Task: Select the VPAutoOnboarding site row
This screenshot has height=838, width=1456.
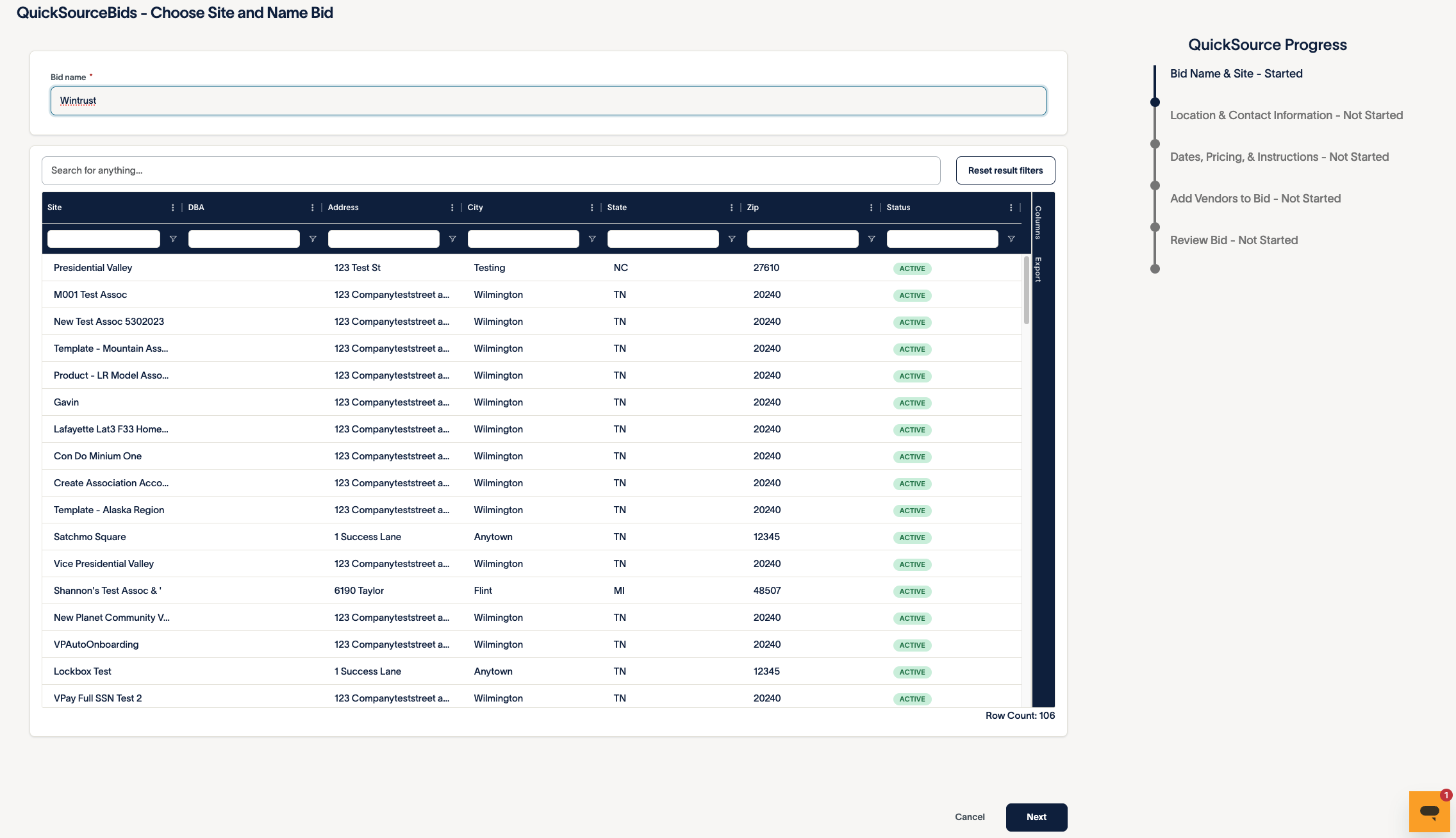Action: (x=532, y=645)
